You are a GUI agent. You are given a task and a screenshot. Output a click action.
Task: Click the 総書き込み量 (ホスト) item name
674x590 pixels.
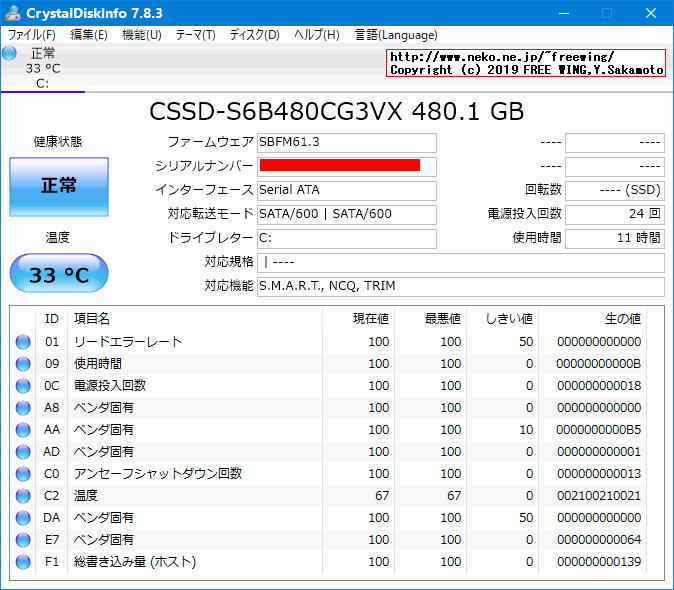pyautogui.click(x=135, y=562)
